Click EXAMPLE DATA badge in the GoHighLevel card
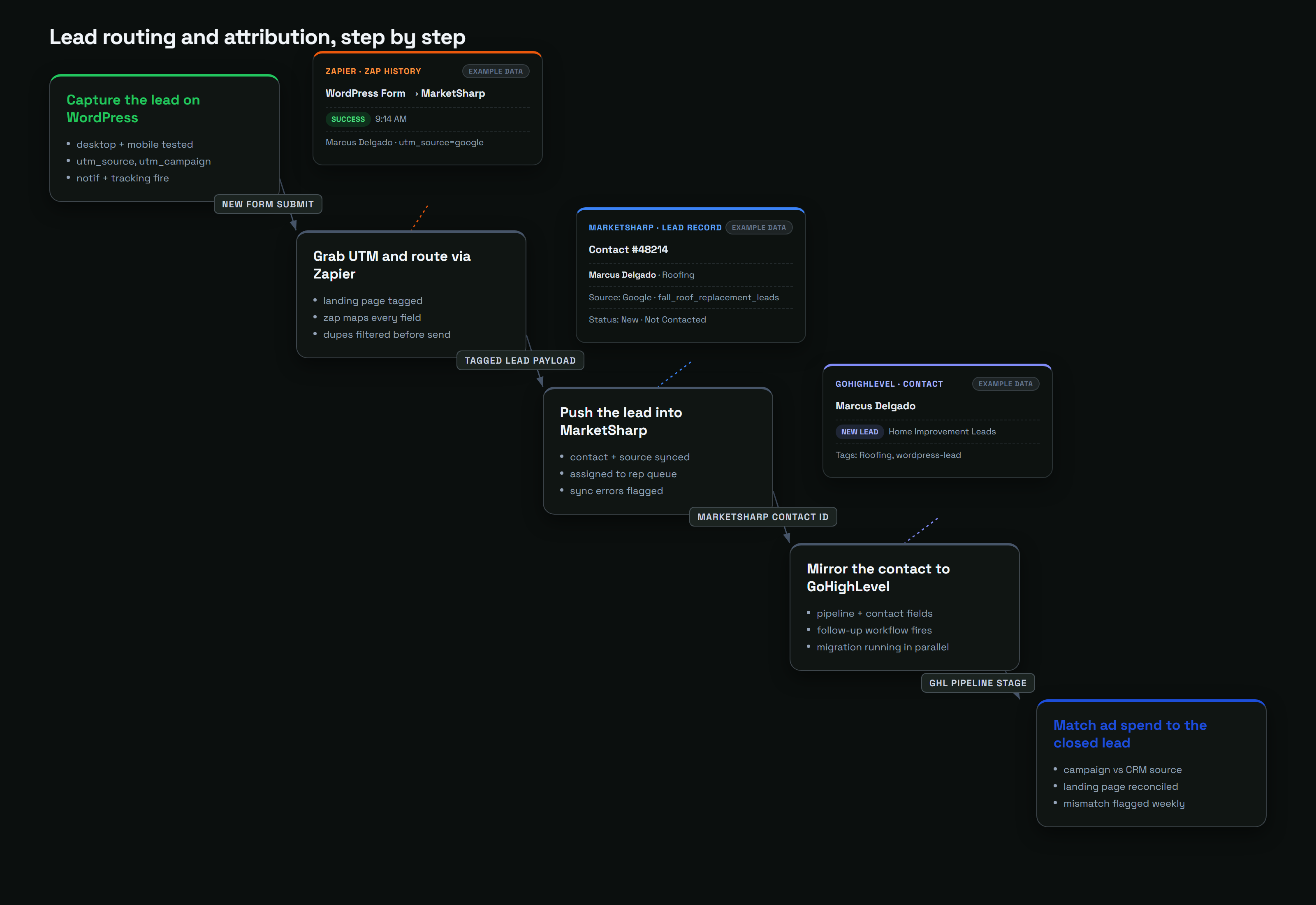1316x905 pixels. tap(1006, 385)
